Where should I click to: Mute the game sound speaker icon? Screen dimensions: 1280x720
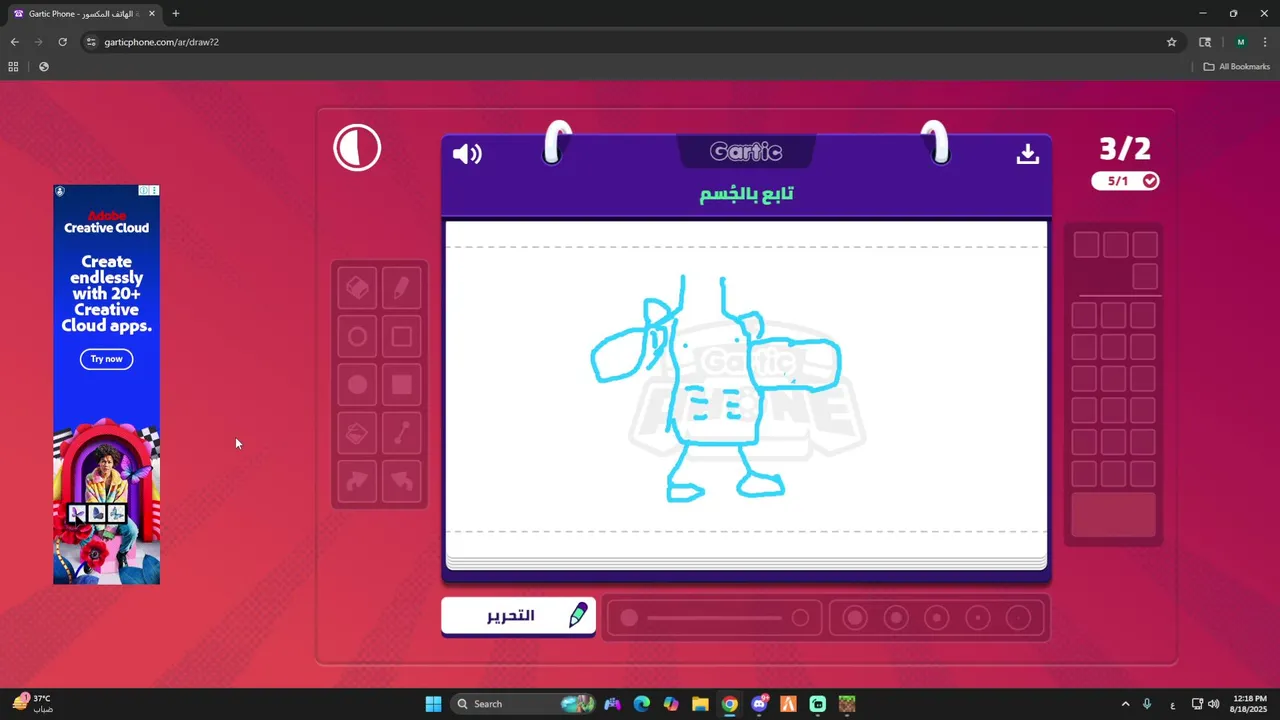pos(467,154)
